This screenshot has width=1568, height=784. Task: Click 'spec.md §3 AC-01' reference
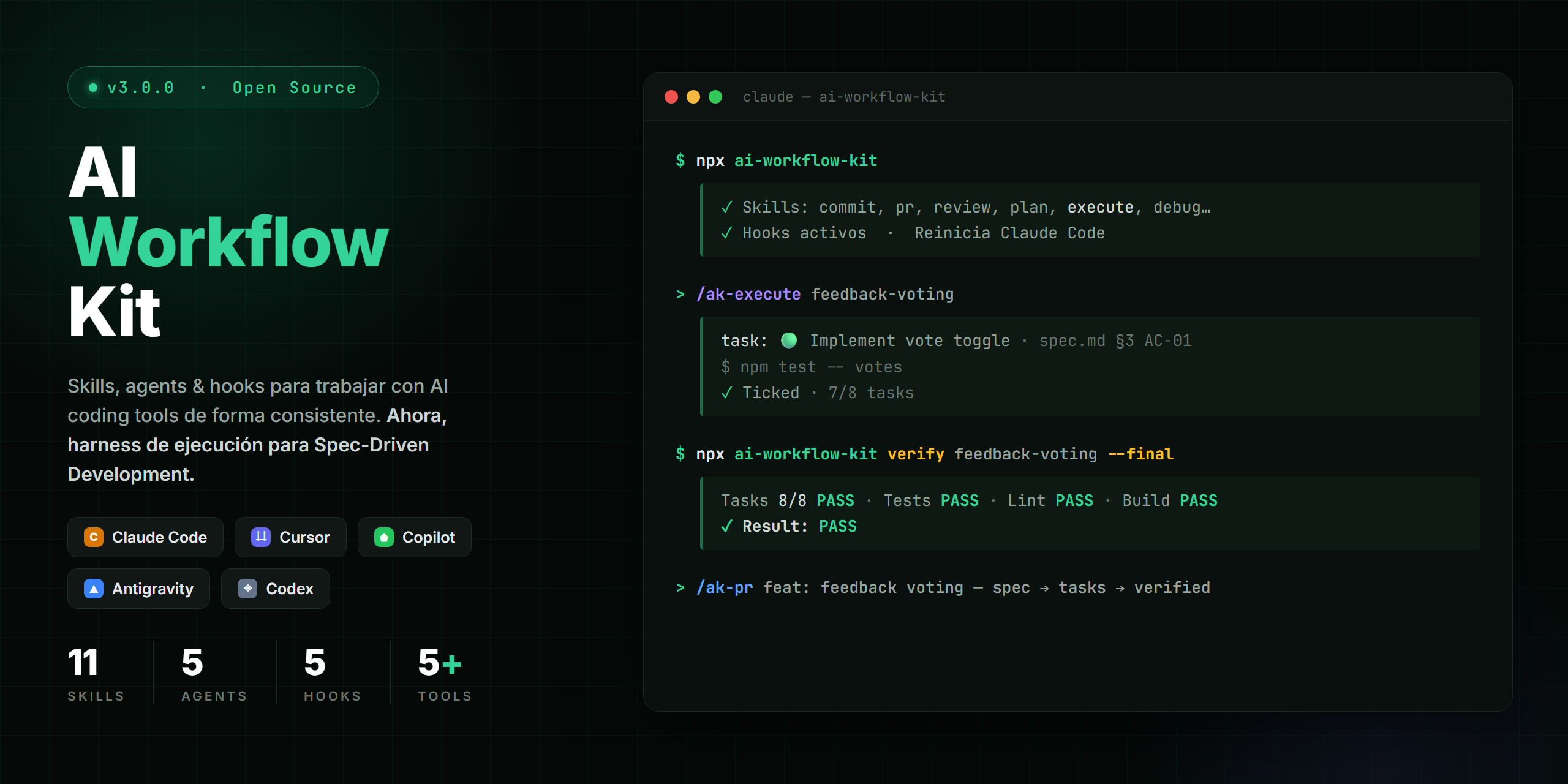[x=1115, y=341]
